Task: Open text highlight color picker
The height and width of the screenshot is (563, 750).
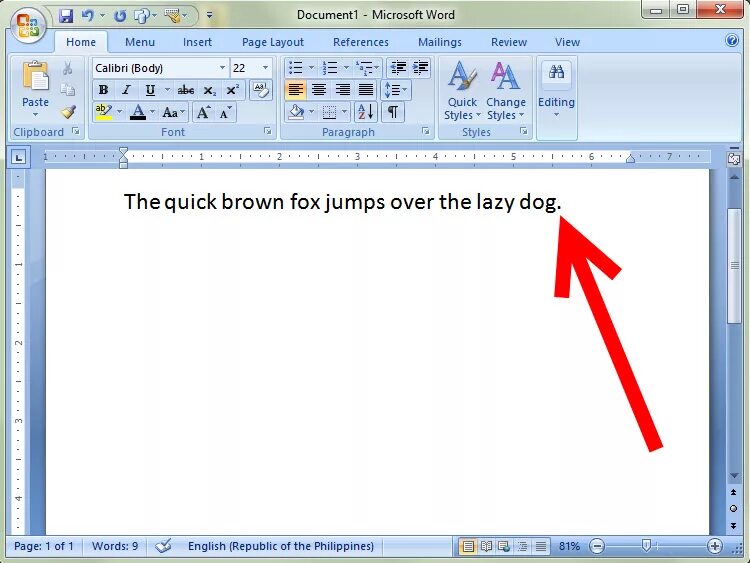Action: [120, 113]
